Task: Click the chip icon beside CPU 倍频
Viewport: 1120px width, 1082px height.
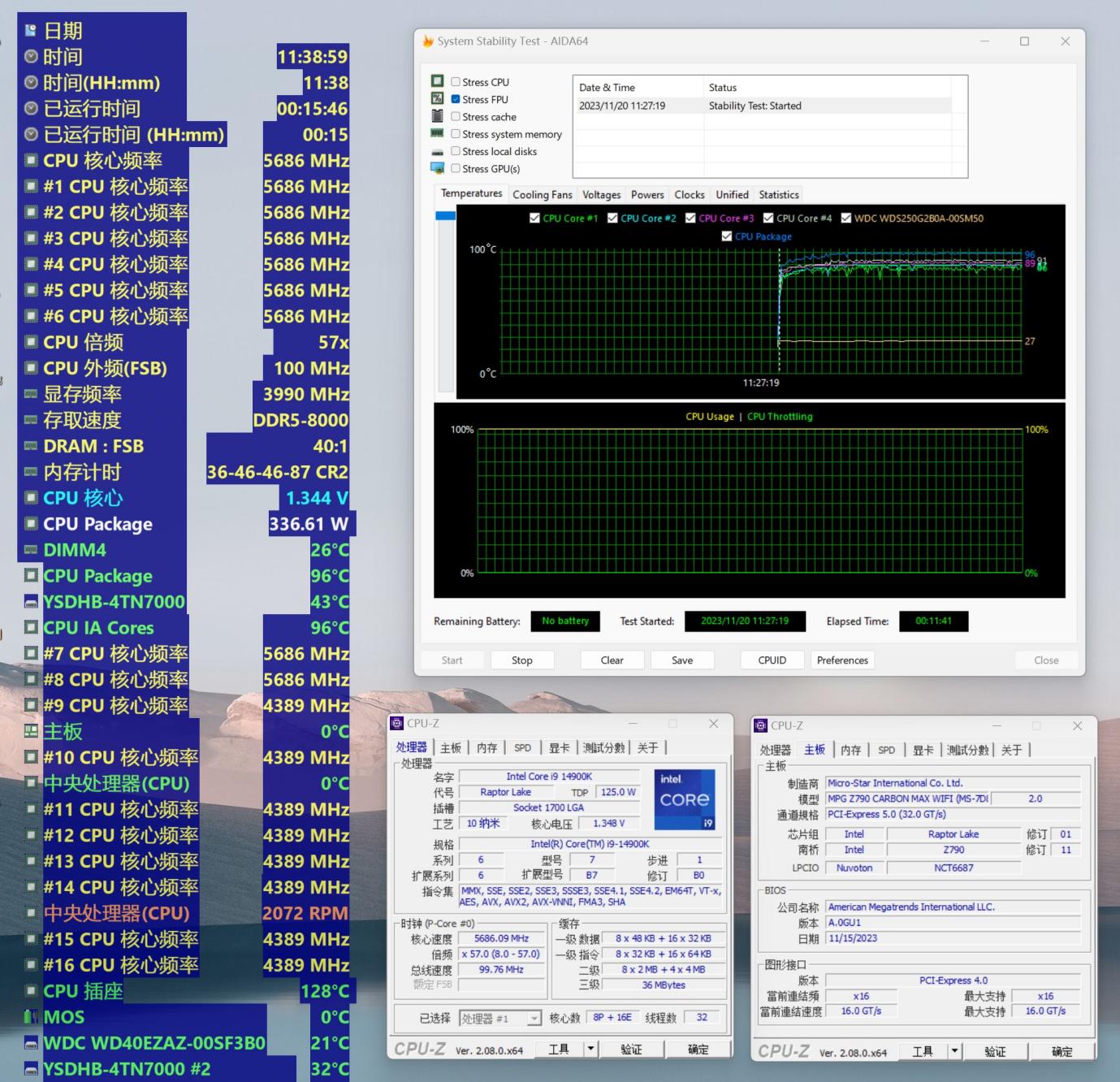Action: tap(31, 342)
